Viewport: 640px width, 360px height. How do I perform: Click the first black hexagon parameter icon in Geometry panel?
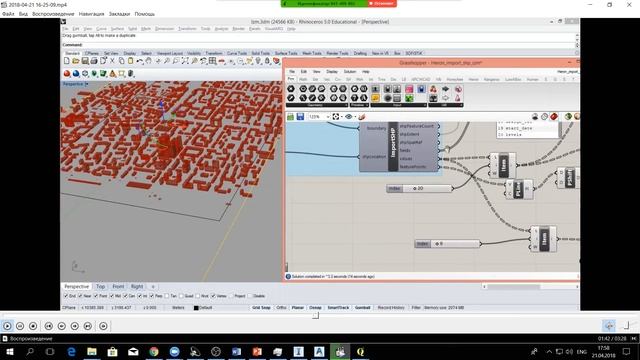[291, 89]
